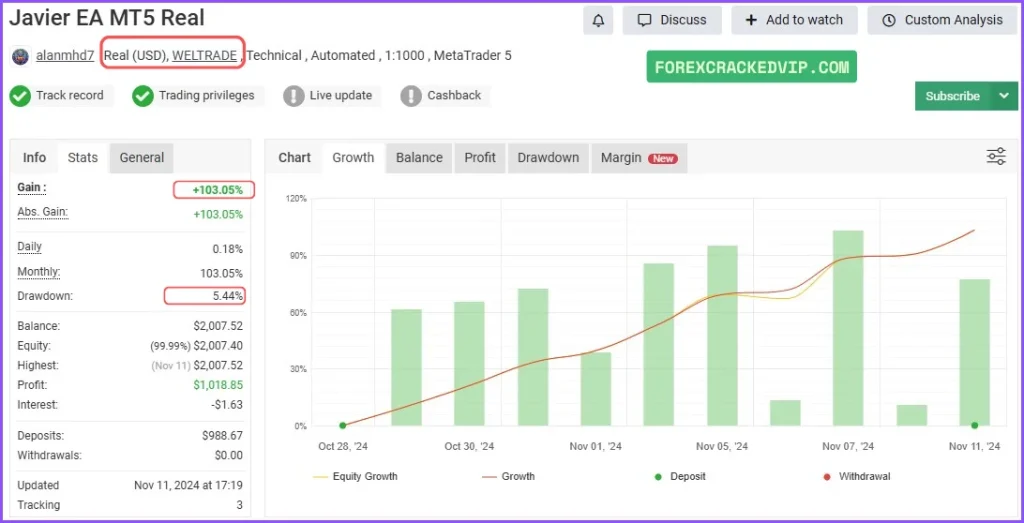Click the Add to watch button
The image size is (1024, 523).
(794, 20)
